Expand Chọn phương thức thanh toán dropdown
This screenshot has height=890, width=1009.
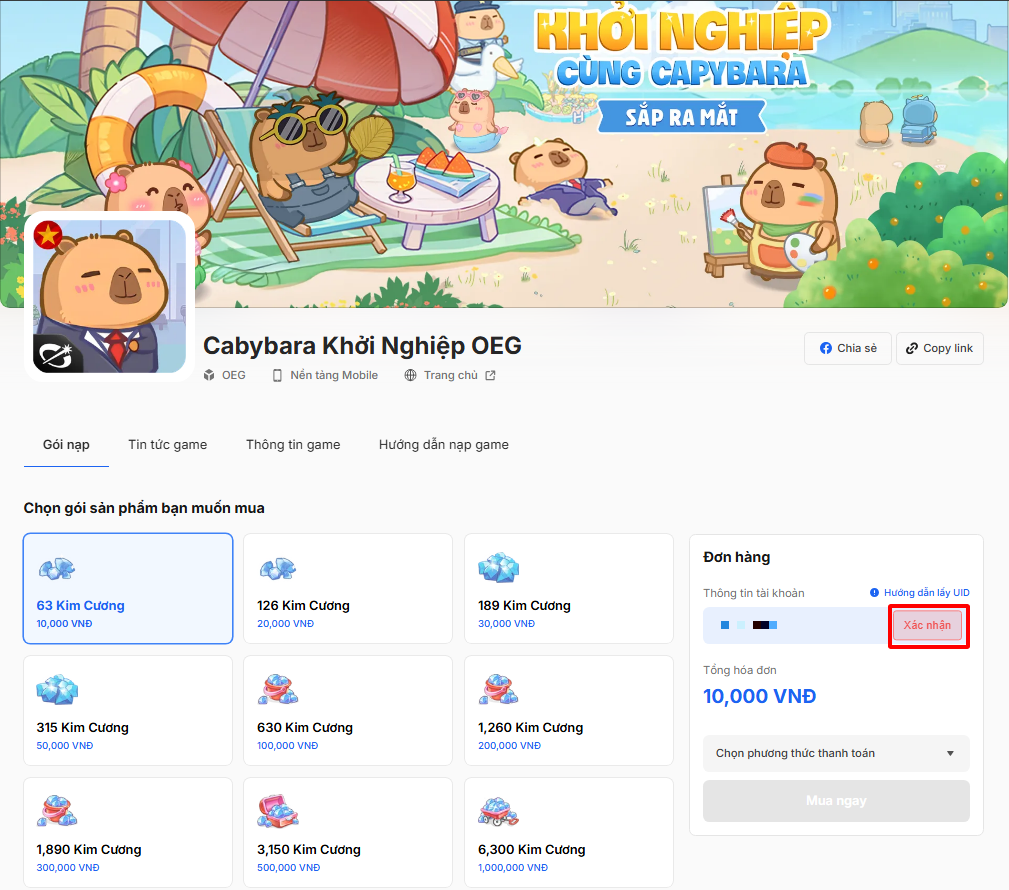(x=836, y=753)
